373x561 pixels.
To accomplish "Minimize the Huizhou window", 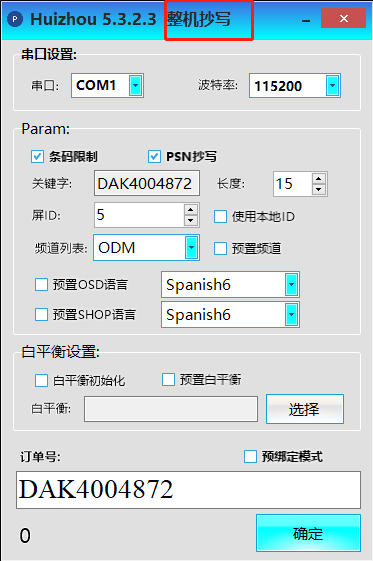I will click(x=306, y=21).
